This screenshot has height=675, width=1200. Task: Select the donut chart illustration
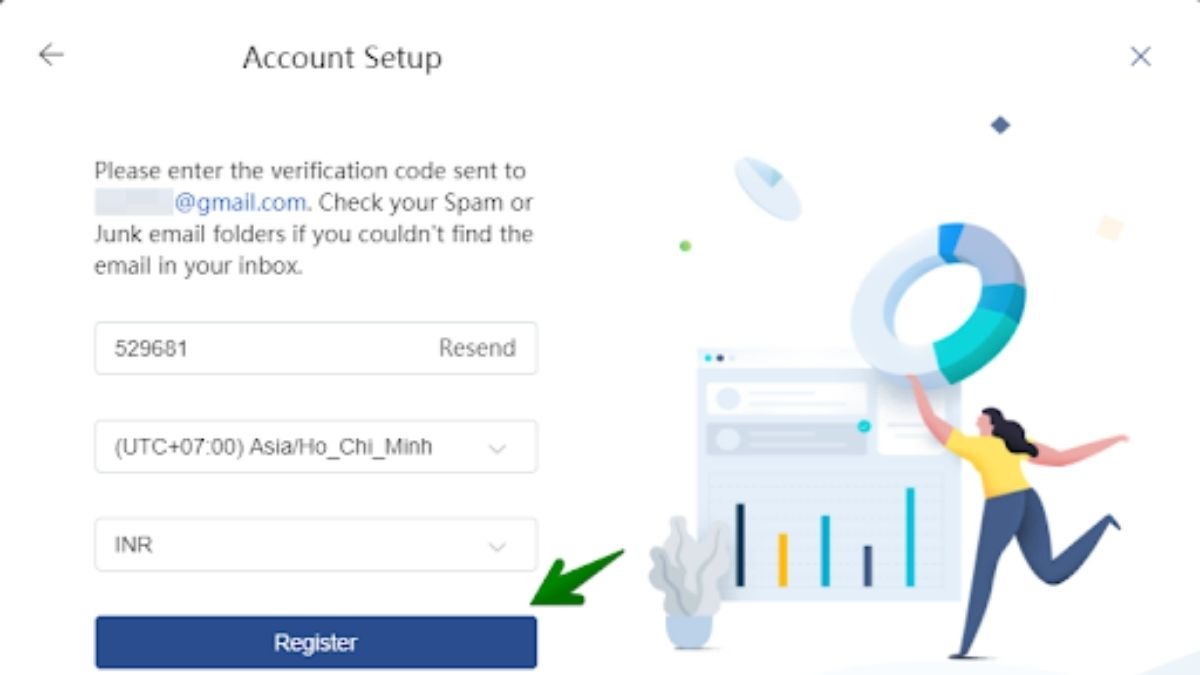(x=938, y=303)
